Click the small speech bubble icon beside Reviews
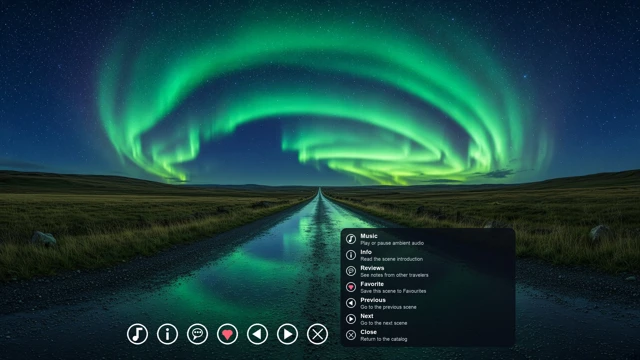Screen dimensions: 640x360 [351, 271]
